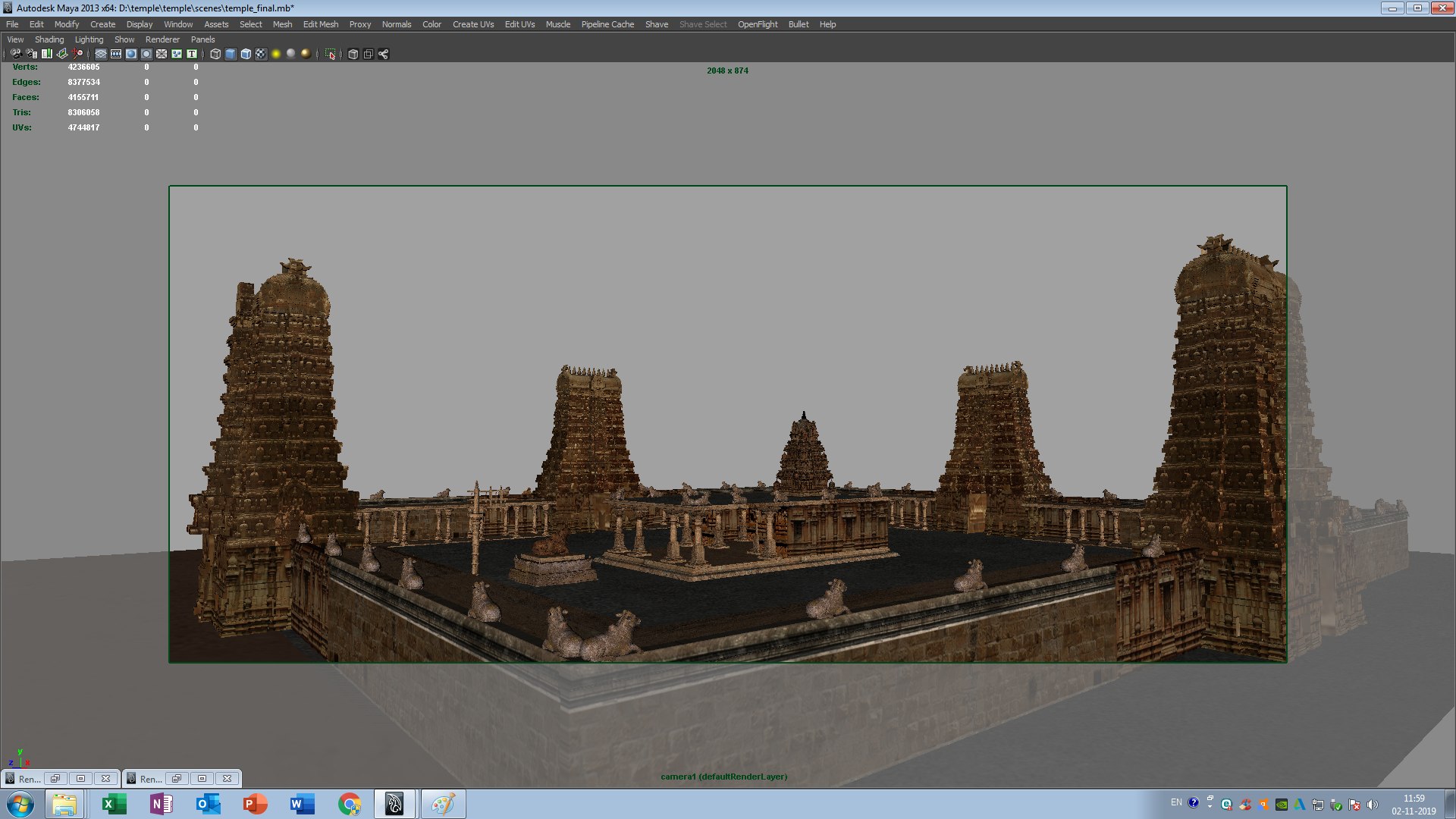Open the panel Show menu
The image size is (1456, 819).
pos(124,39)
